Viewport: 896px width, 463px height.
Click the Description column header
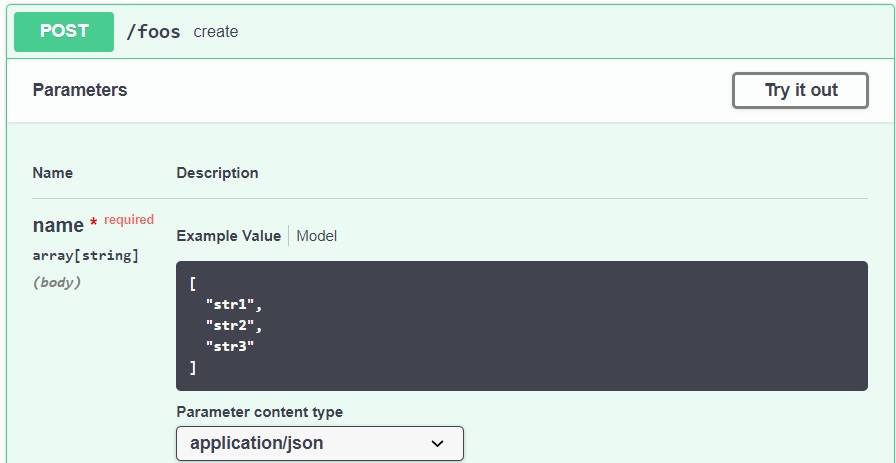[x=217, y=173]
